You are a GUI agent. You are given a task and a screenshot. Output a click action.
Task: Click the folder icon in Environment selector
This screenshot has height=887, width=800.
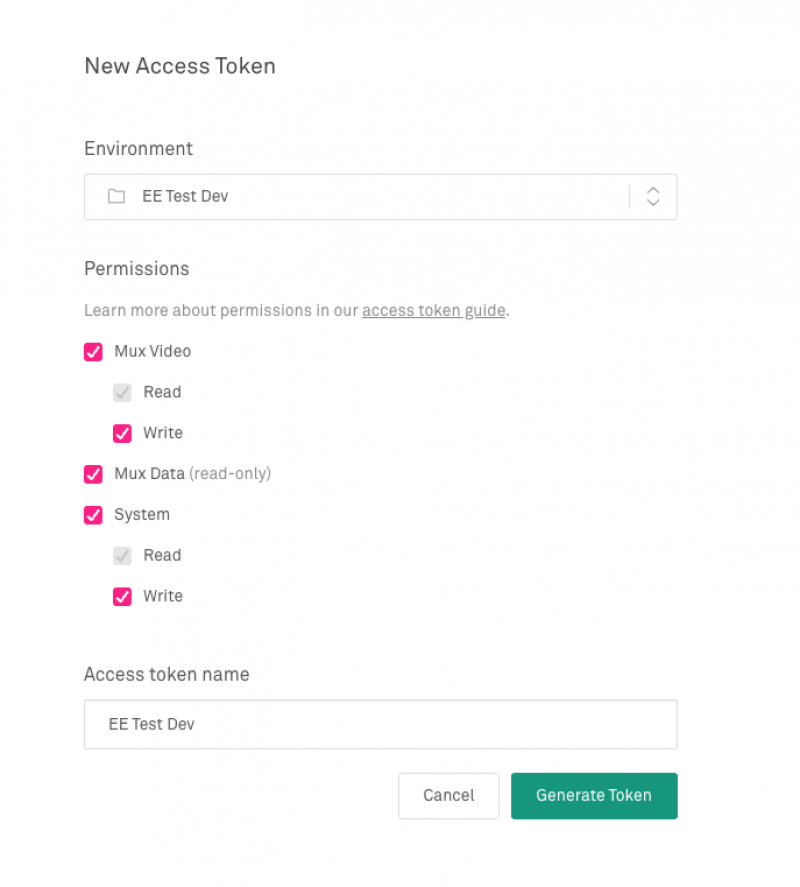117,196
